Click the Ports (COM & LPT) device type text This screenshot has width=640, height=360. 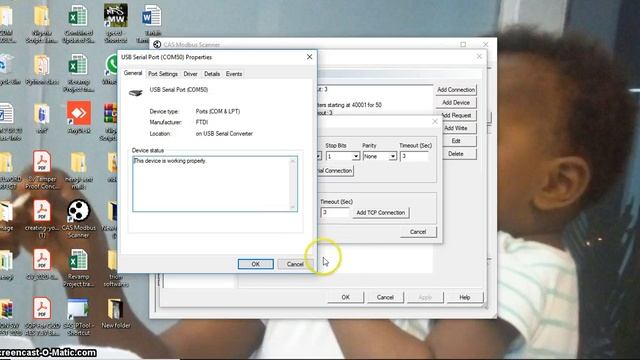[x=218, y=111]
